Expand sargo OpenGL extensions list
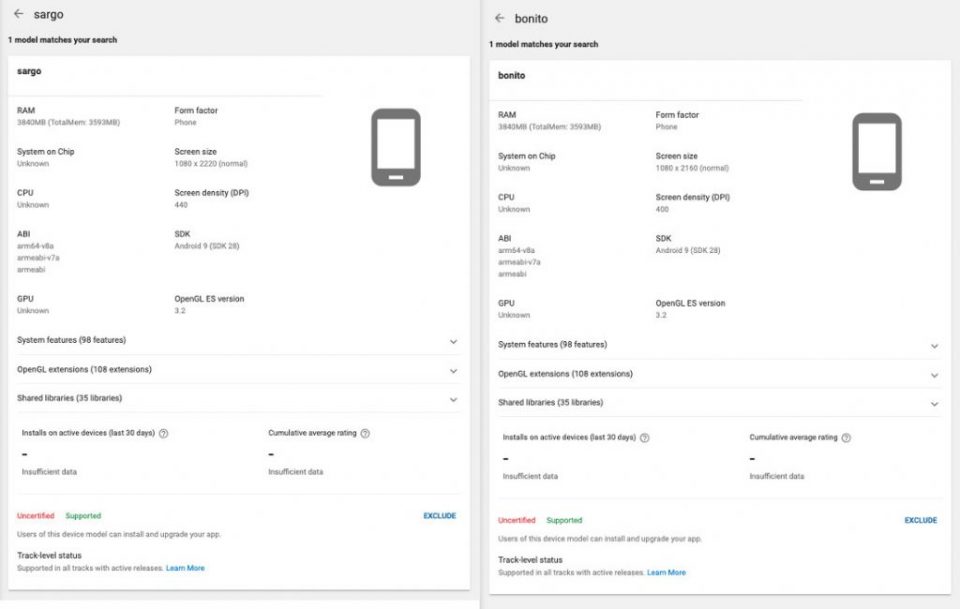The height and width of the screenshot is (609, 960). (453, 370)
